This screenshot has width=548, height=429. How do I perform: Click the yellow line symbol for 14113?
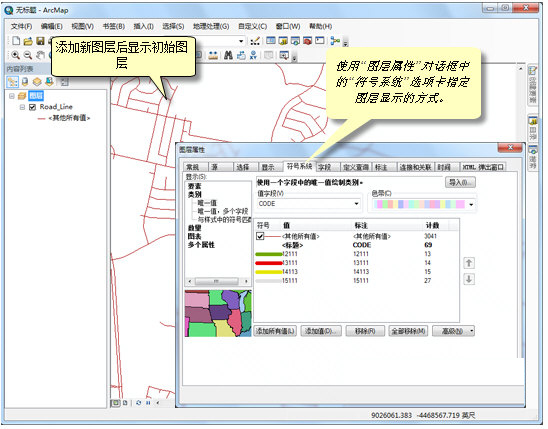pyautogui.click(x=268, y=272)
